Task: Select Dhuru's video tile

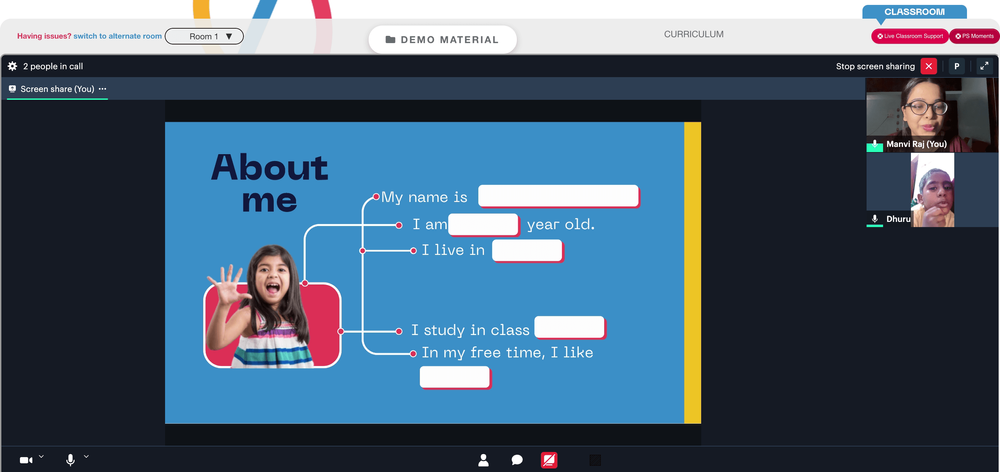Action: [932, 190]
